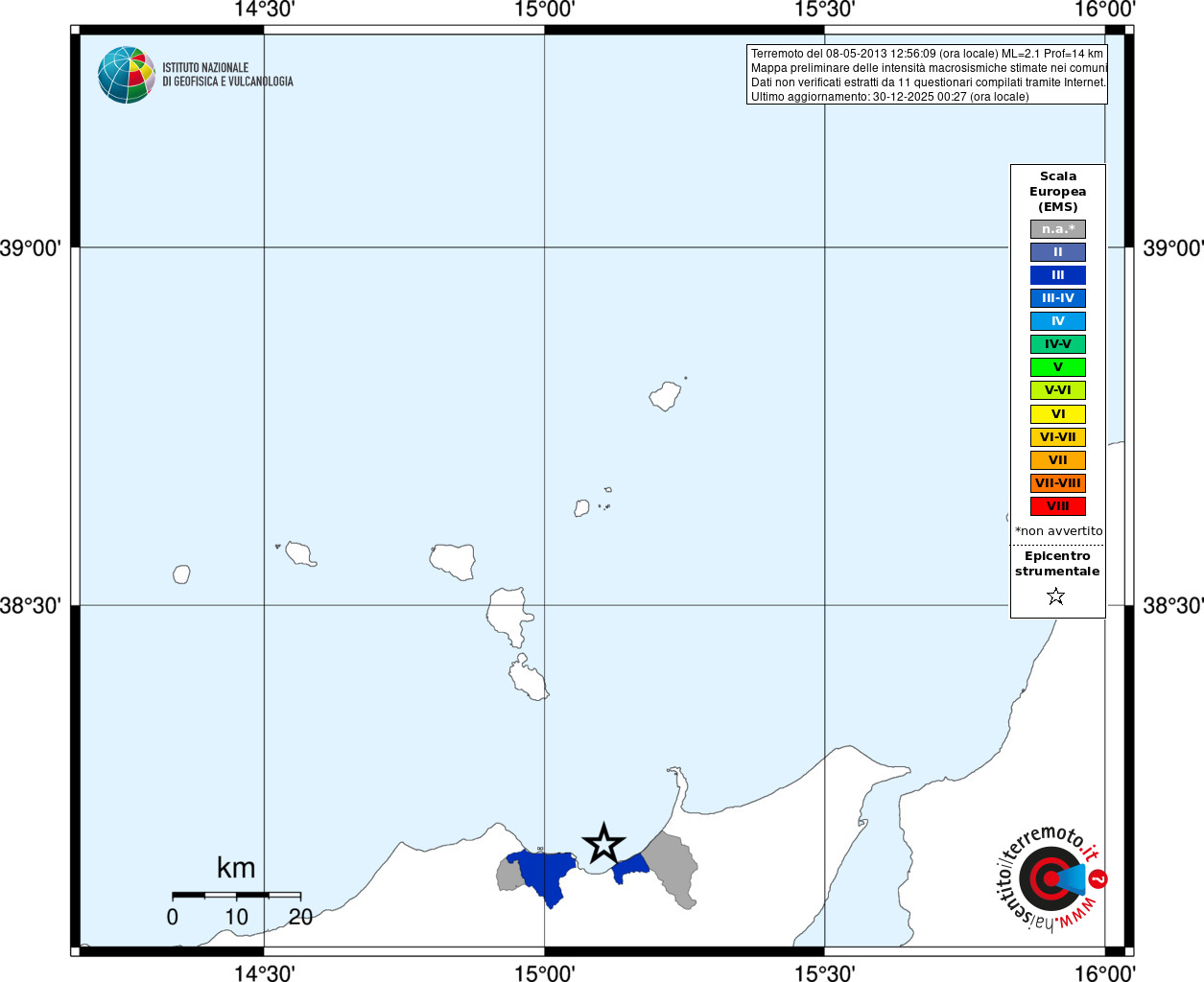Click the epicenter star on the map
This screenshot has height=982, width=1204.
coord(603,844)
